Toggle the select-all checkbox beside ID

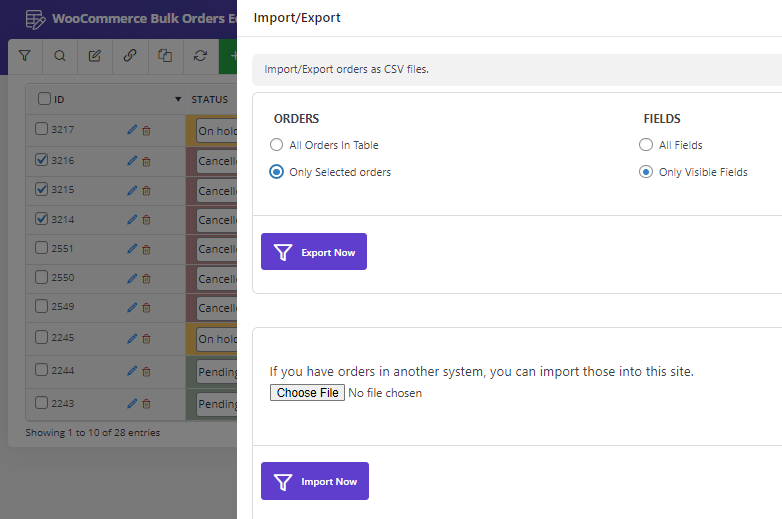[x=44, y=98]
